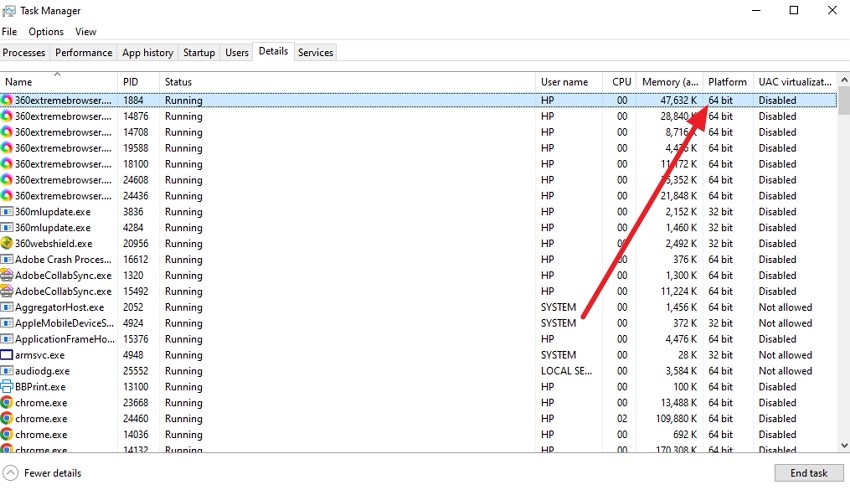Viewport: 850px width, 490px height.
Task: Click the vertical scrollbar thumb
Action: [844, 100]
